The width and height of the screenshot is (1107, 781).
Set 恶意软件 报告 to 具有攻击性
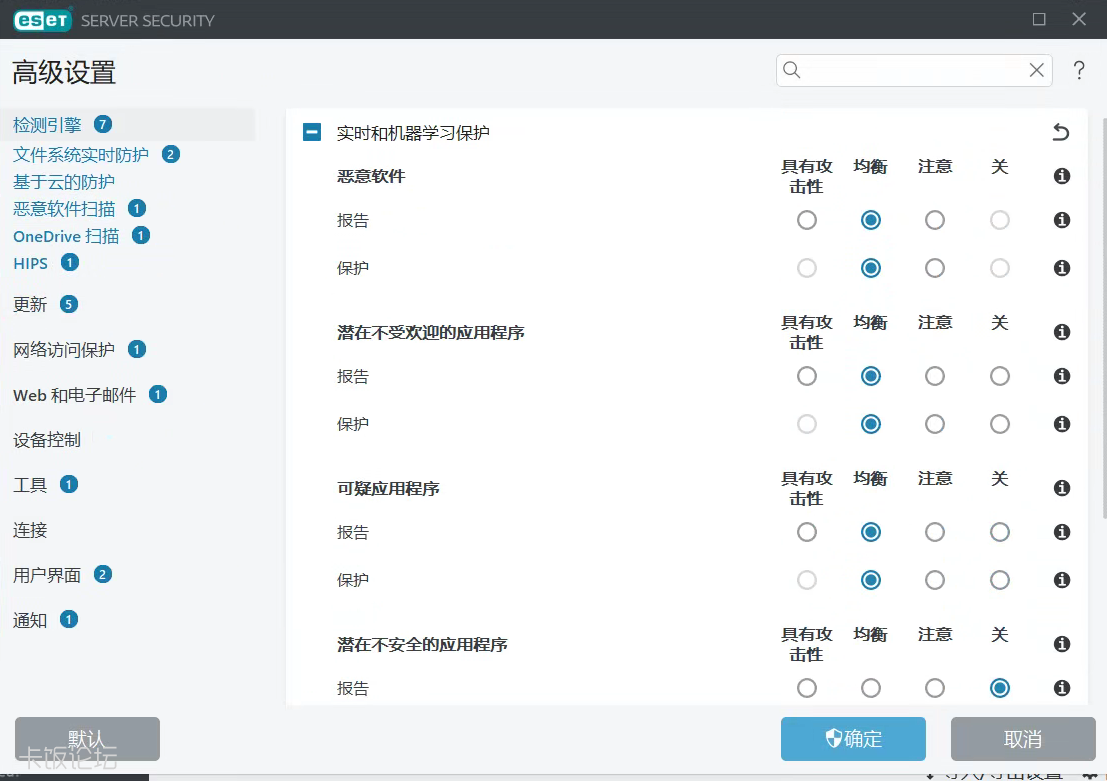tap(807, 220)
